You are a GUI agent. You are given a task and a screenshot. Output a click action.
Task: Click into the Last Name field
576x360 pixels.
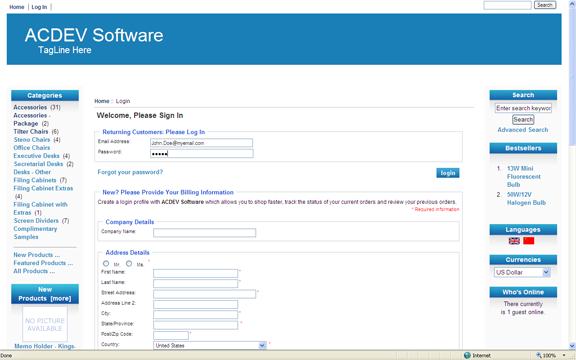(195, 284)
